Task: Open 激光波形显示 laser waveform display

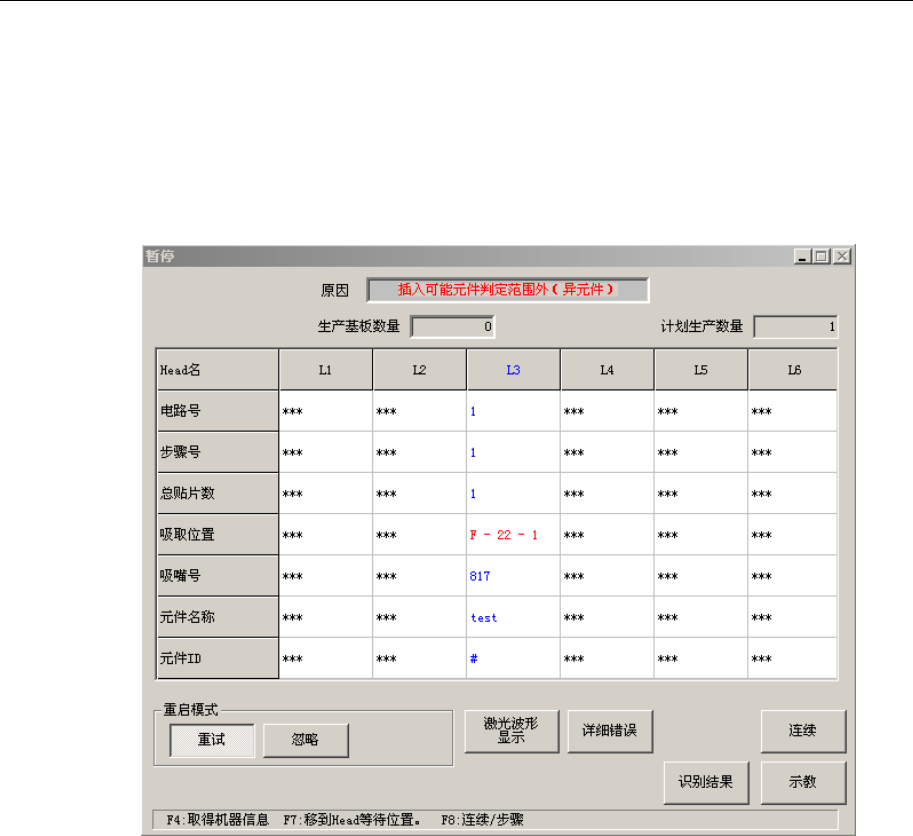Action: coord(511,731)
